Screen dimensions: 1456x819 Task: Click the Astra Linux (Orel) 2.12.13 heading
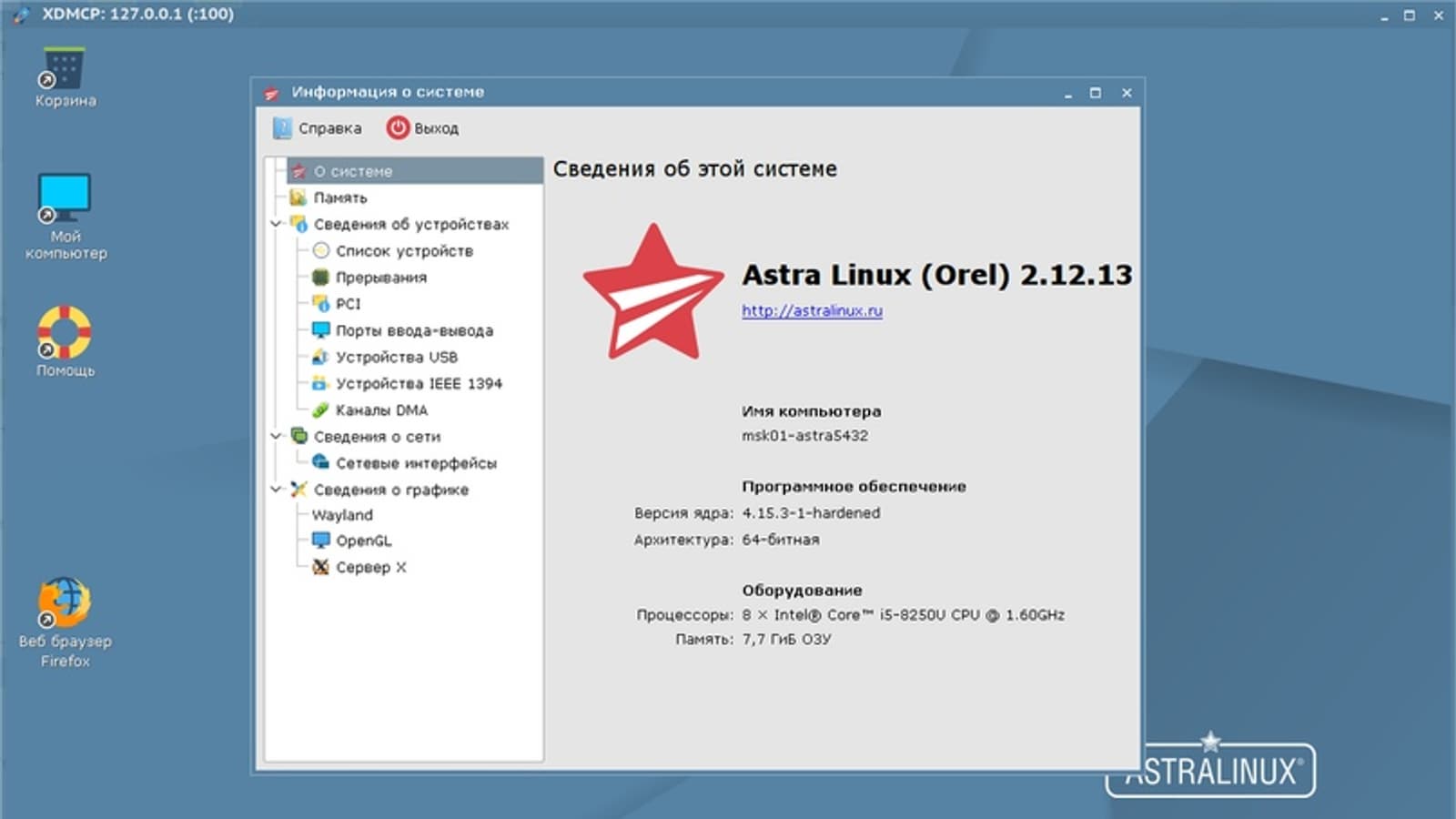click(x=937, y=275)
